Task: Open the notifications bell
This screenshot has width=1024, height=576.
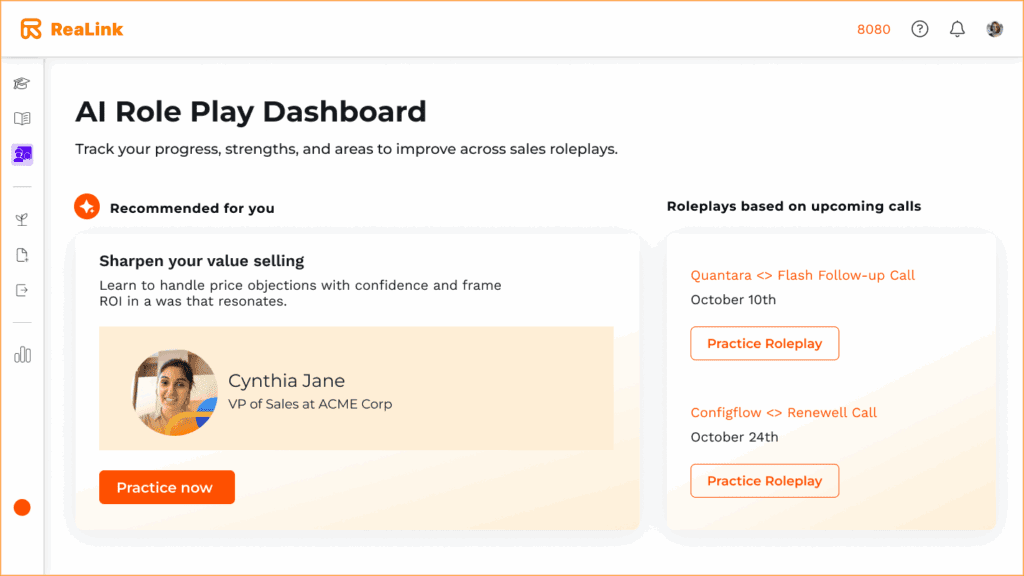Action: pos(956,29)
